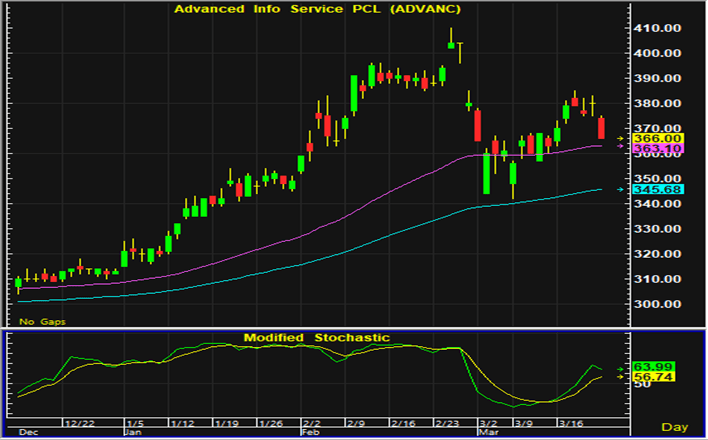Click the magenta 363.10 moving average tag
The width and height of the screenshot is (708, 440).
tap(663, 148)
